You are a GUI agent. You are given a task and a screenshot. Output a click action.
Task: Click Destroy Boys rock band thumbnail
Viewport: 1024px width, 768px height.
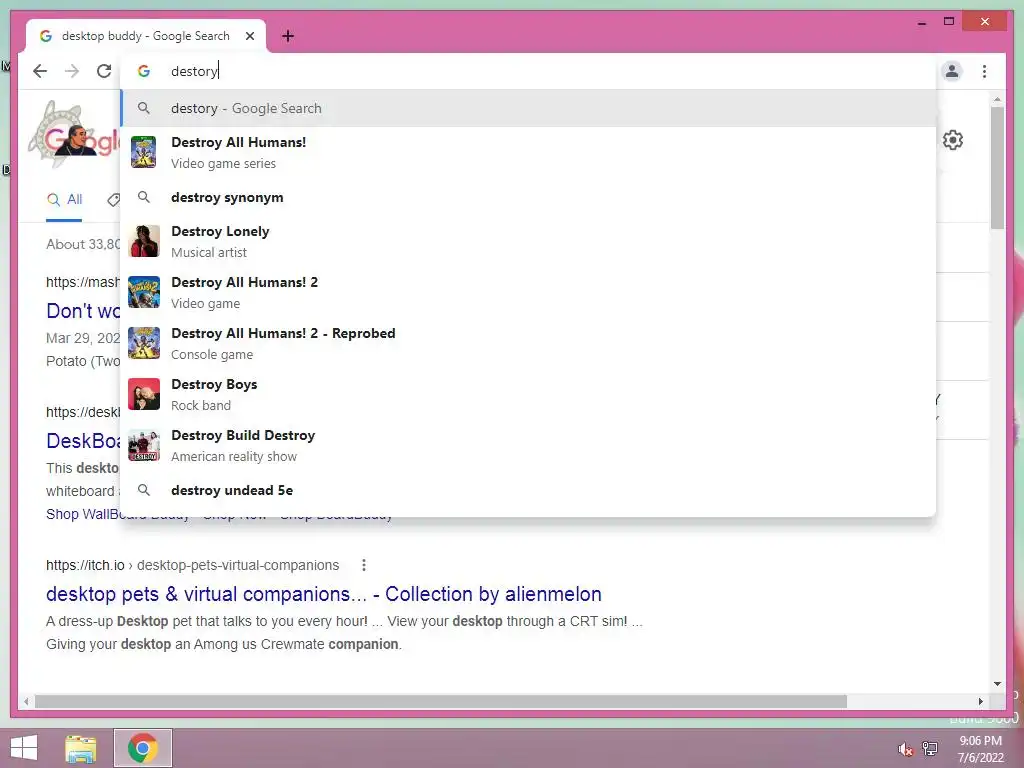[x=144, y=394]
